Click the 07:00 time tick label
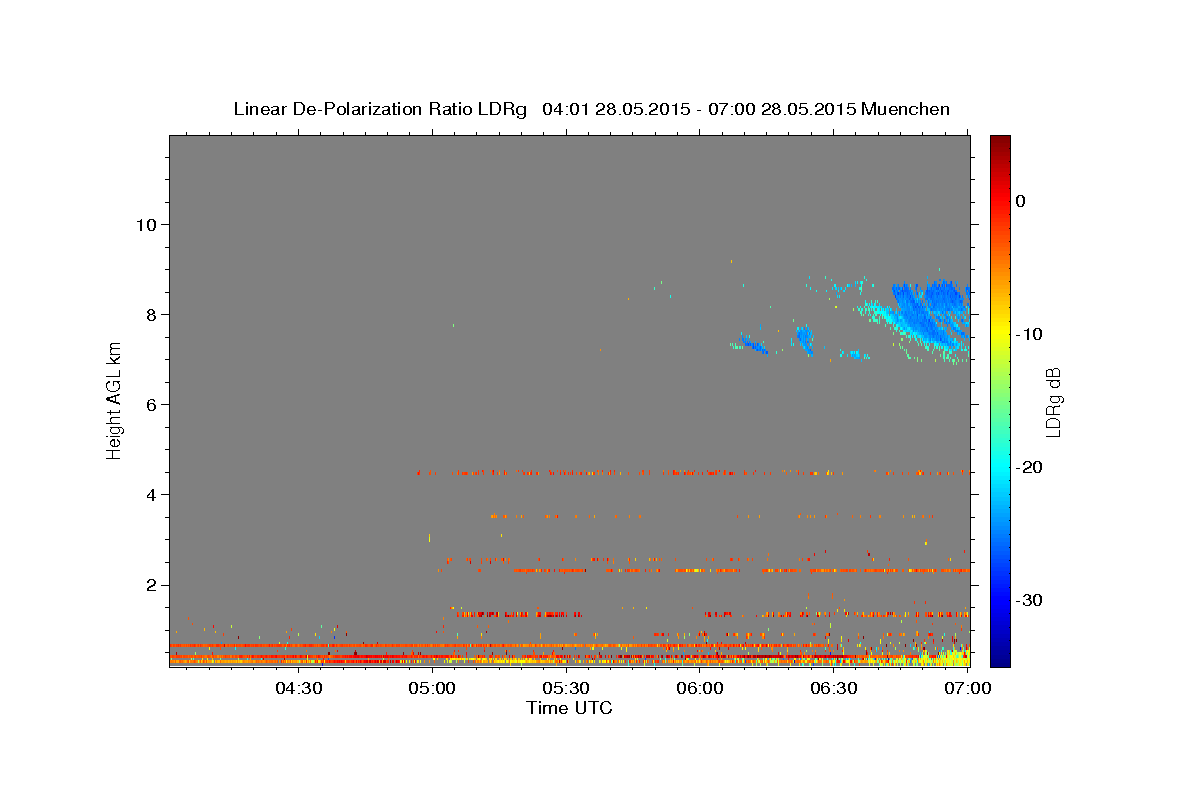Viewport: 1200px width, 800px height. [x=968, y=688]
